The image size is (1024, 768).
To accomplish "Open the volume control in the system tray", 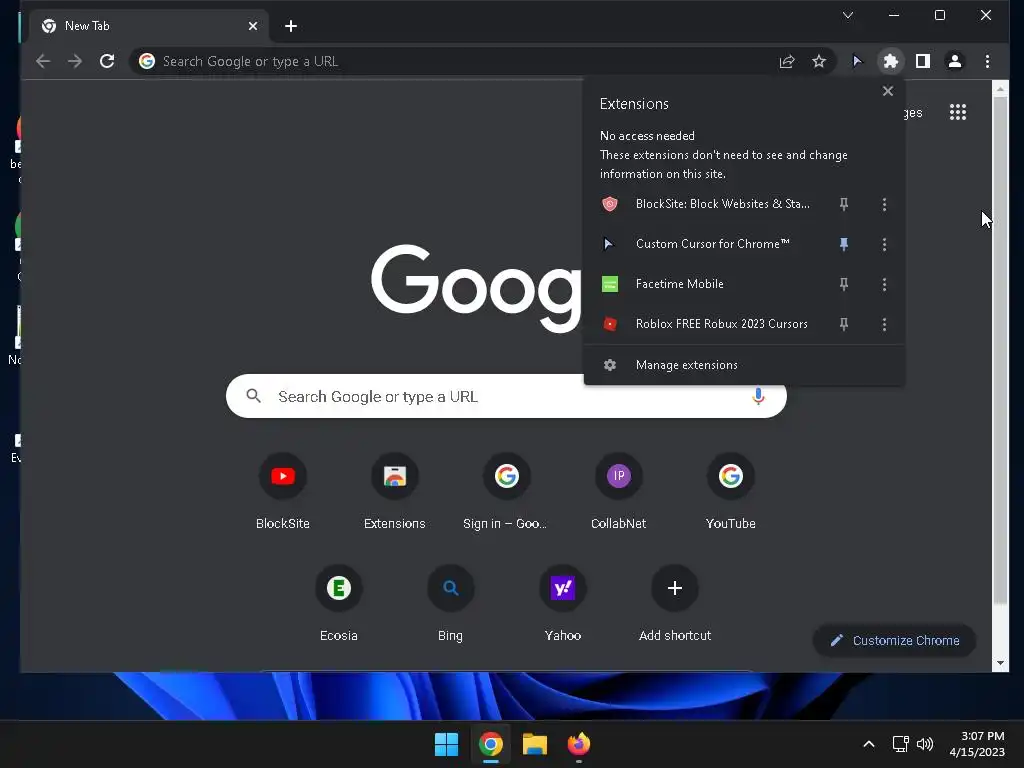I will coord(925,744).
